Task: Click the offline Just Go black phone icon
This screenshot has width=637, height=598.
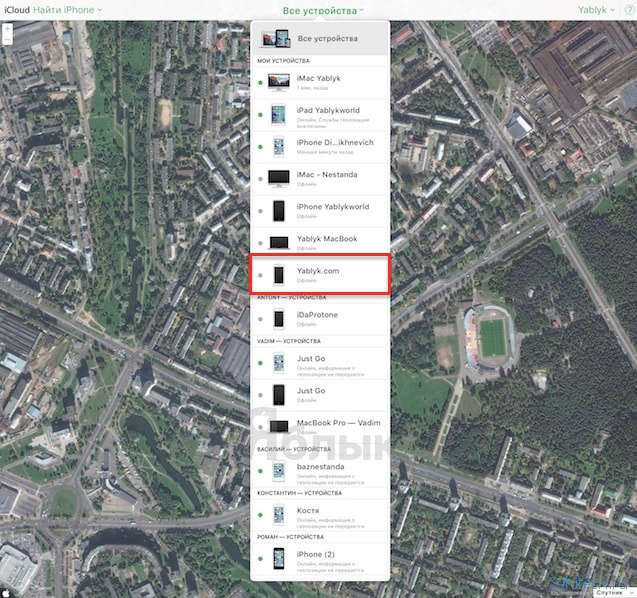Action: (279, 395)
